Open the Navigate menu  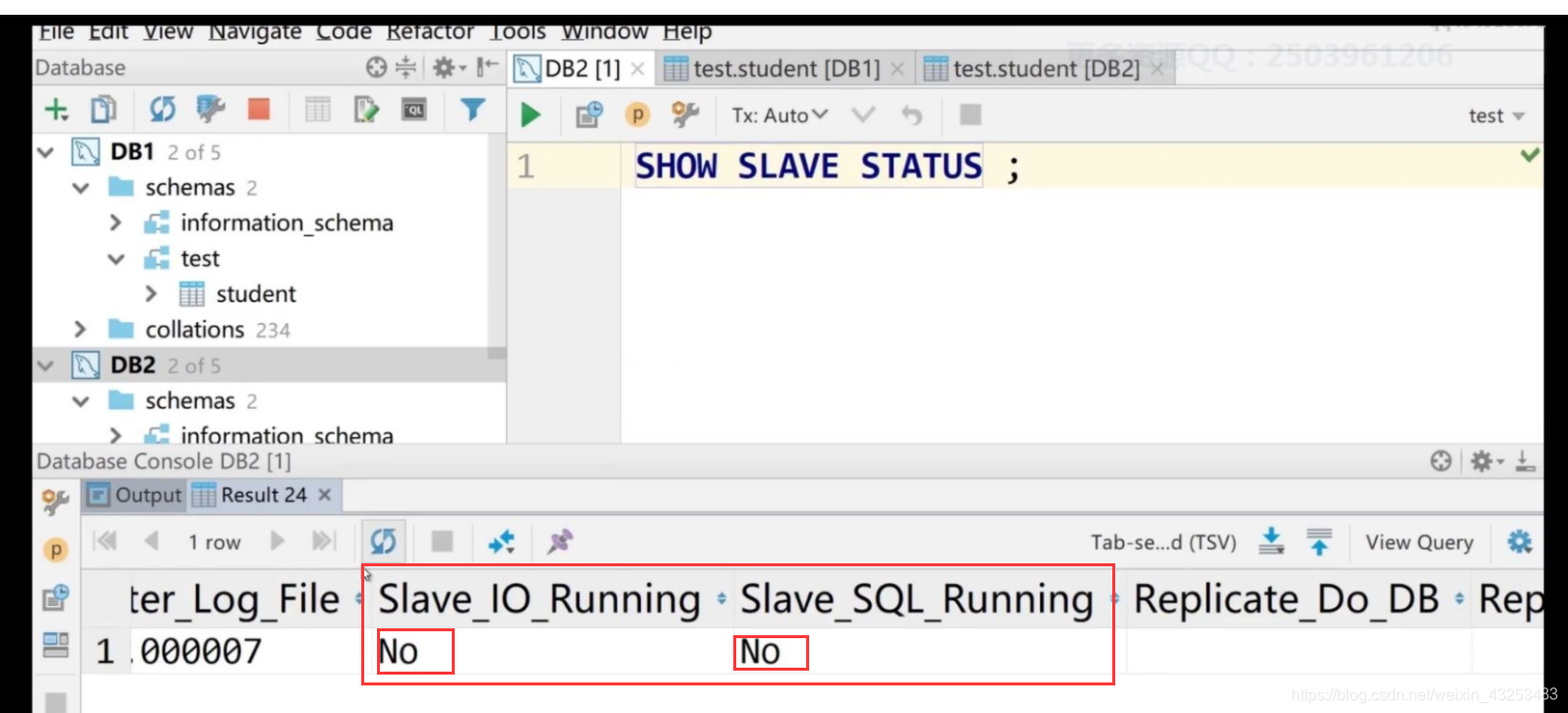tap(255, 32)
